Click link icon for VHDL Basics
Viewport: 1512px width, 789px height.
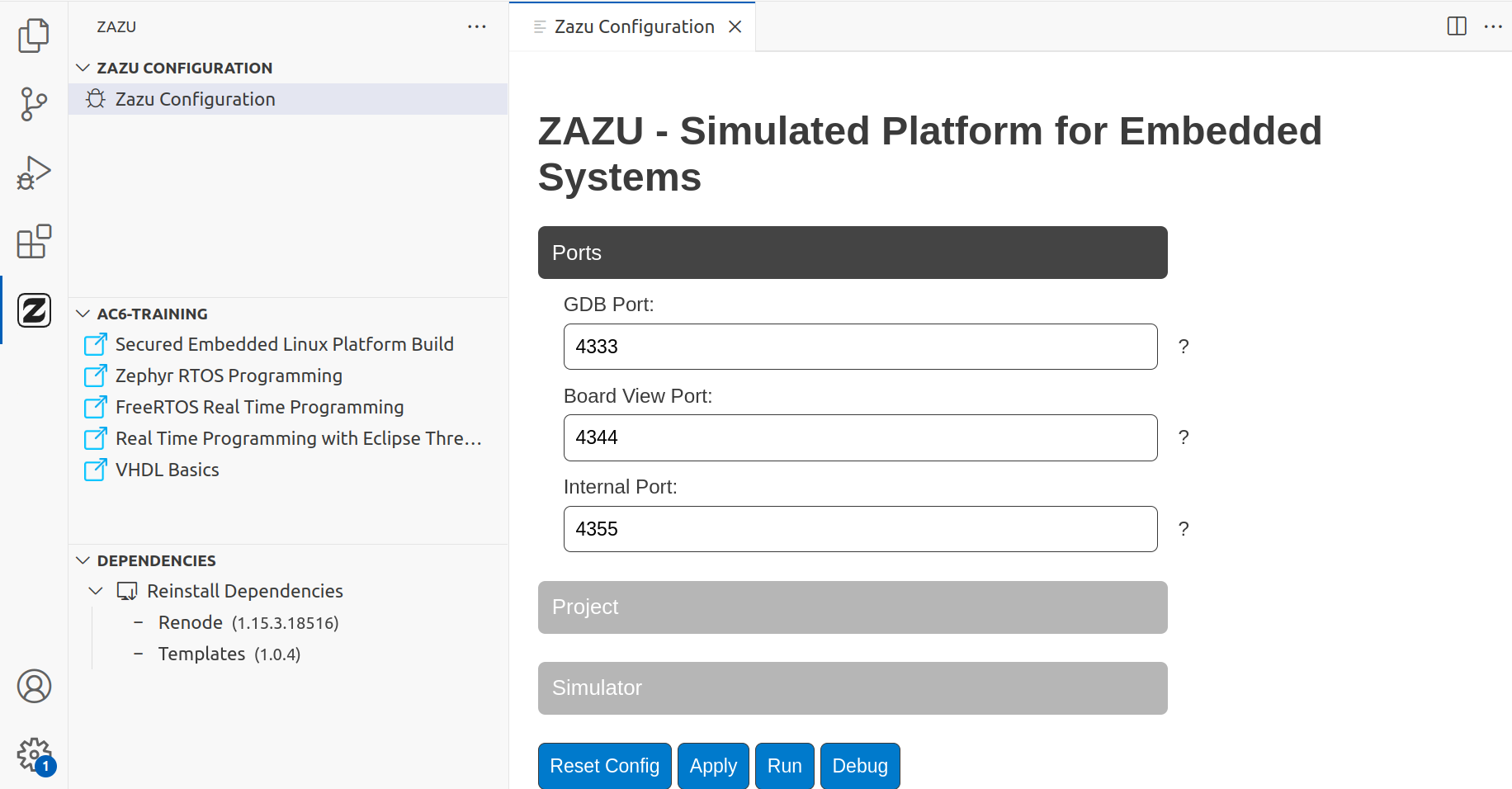click(x=96, y=470)
